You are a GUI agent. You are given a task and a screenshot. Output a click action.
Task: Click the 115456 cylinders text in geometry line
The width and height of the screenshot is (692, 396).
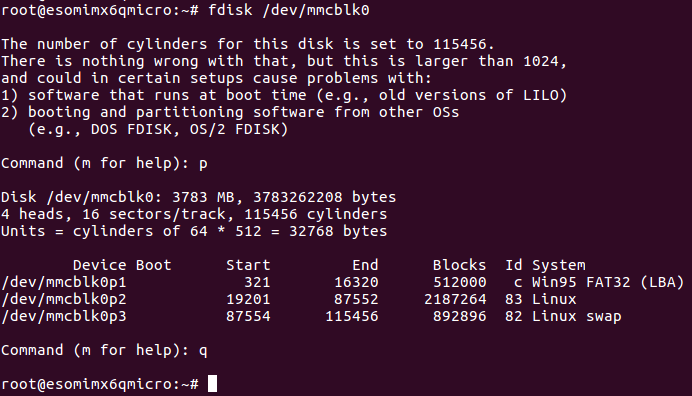pyautogui.click(x=316, y=214)
